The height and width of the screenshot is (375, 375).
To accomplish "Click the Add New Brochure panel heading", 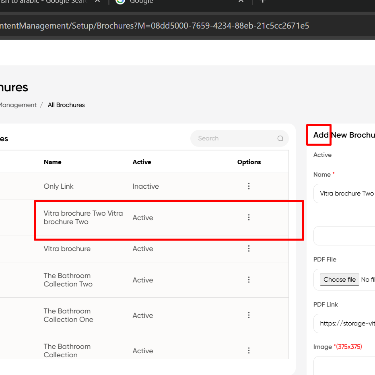I will tap(344, 135).
